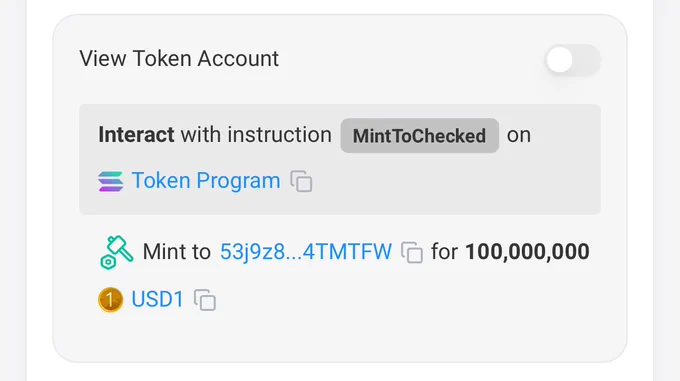Click the word 'on' after MintToChecked
This screenshot has height=381, width=680.
pyautogui.click(x=519, y=135)
